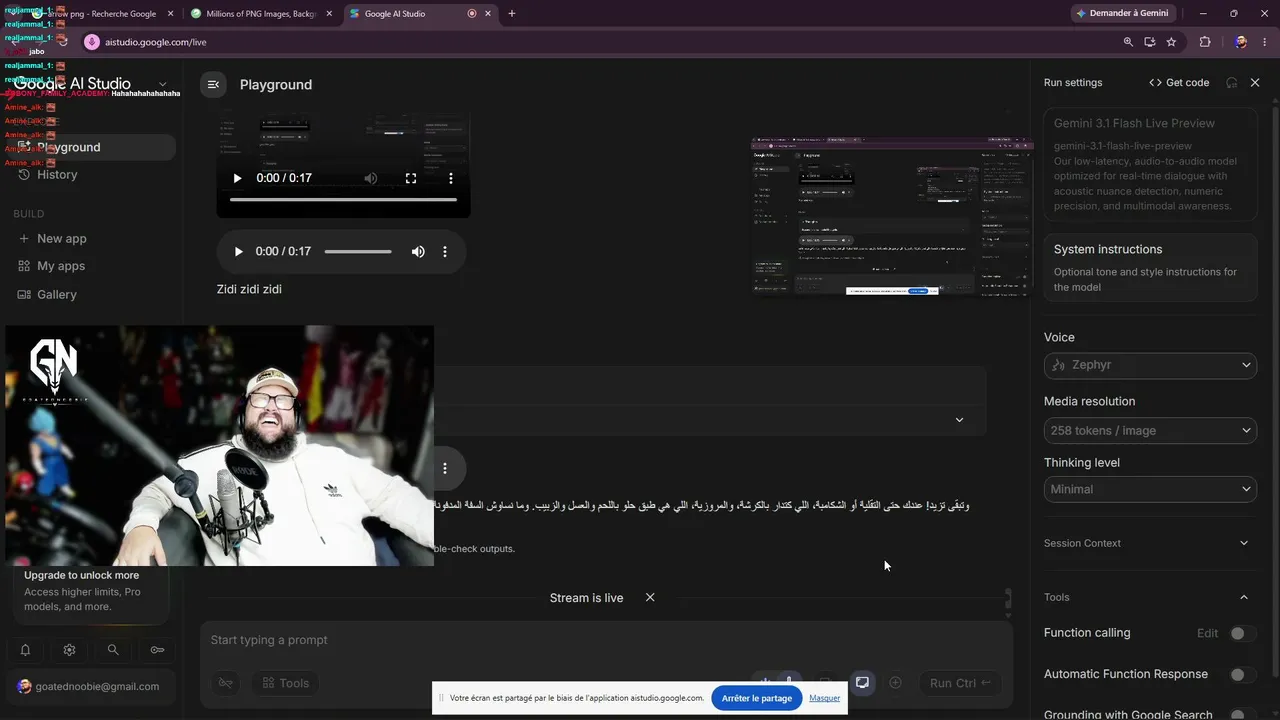Click the site info icon in address bar
Viewport: 1280px width, 720px height.
click(x=92, y=42)
